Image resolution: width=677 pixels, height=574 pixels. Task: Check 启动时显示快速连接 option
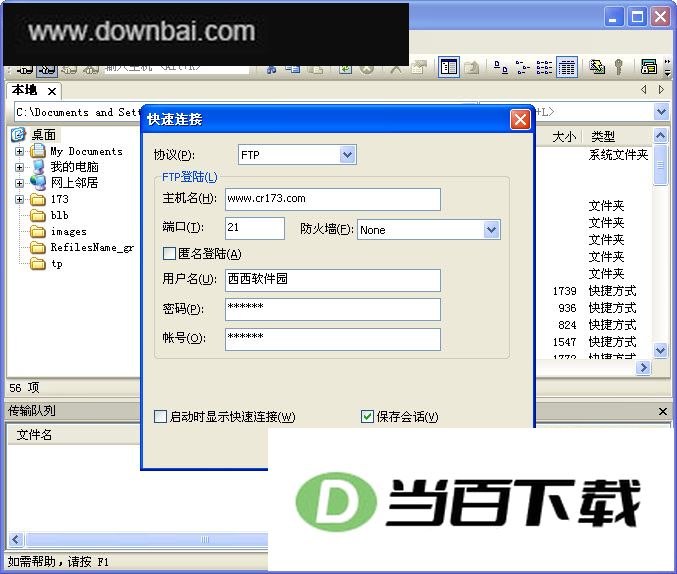pyautogui.click(x=160, y=417)
